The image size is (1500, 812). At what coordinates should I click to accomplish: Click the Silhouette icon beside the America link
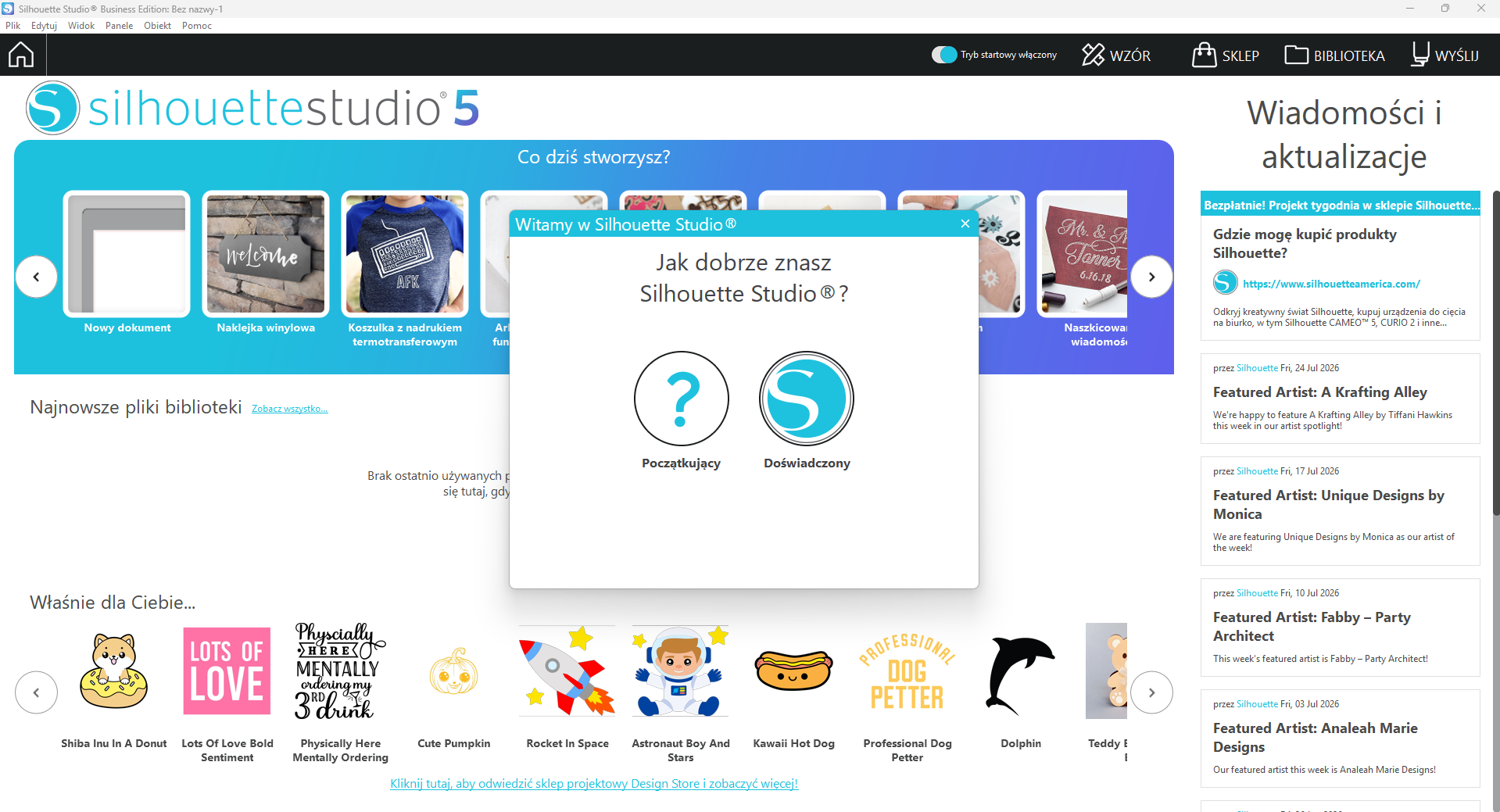[1226, 282]
